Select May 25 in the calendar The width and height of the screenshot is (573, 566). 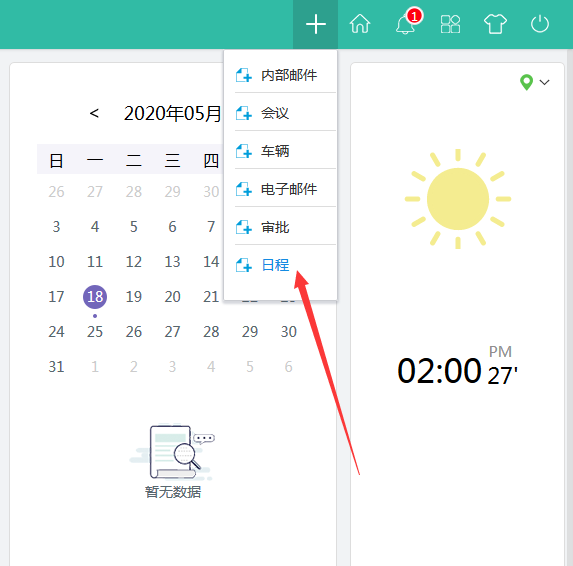pos(95,332)
